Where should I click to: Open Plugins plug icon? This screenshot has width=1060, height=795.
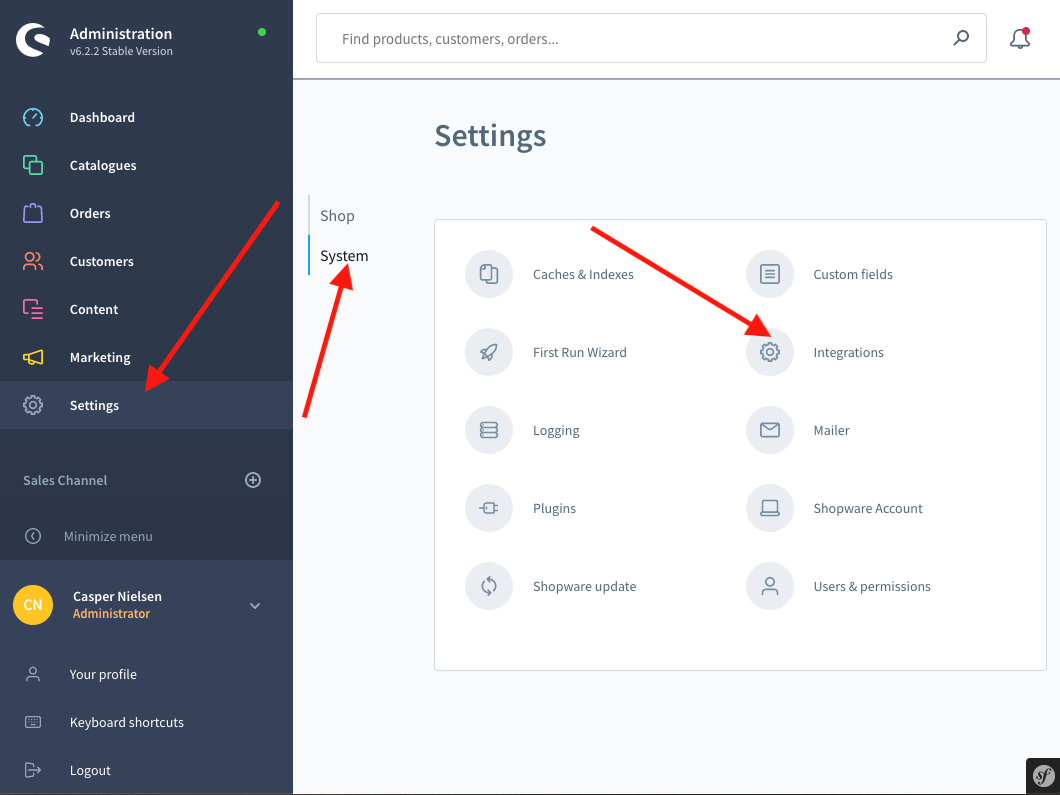coord(489,508)
